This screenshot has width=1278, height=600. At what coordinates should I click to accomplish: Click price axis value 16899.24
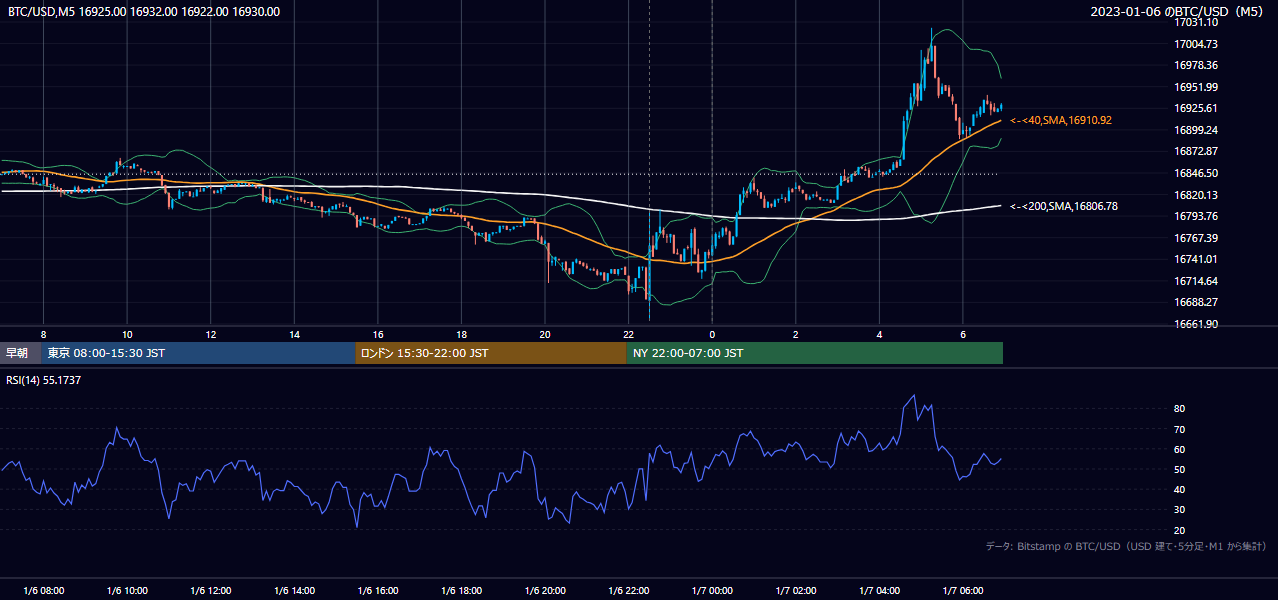[1196, 130]
